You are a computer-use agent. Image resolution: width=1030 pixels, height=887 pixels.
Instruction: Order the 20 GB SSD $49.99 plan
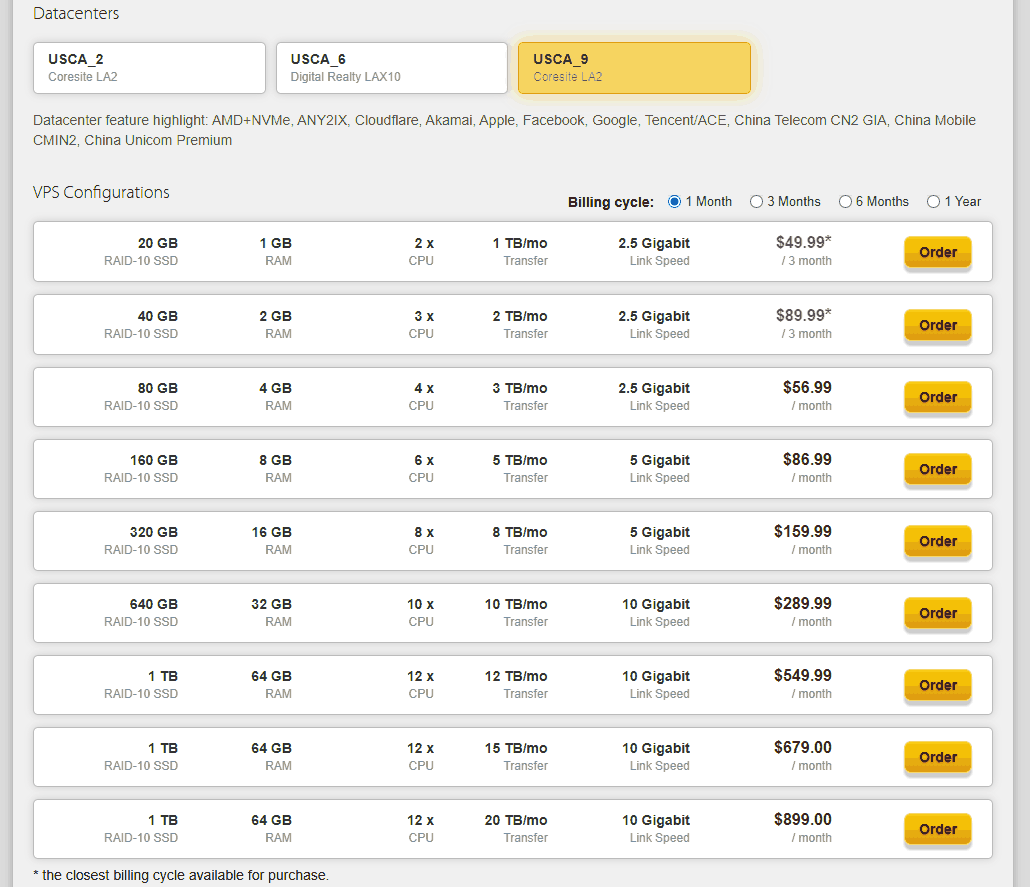coord(937,252)
